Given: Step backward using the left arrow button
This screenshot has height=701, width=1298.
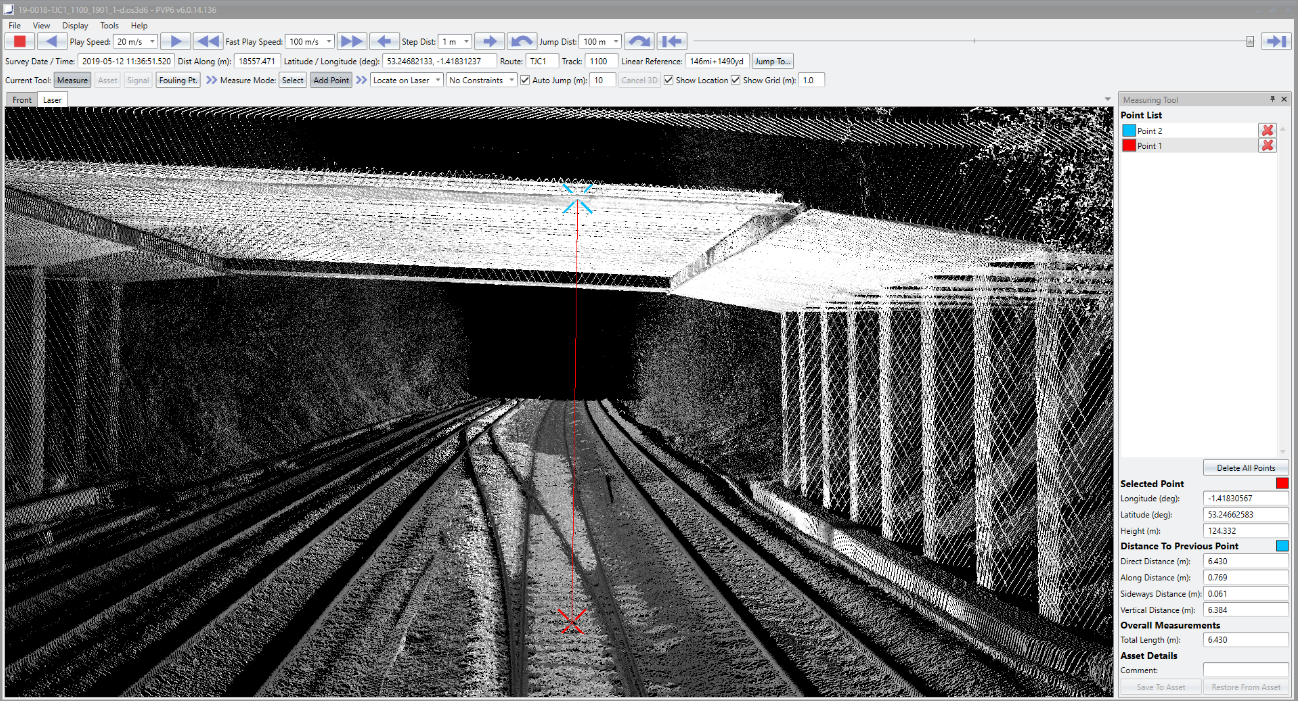Looking at the screenshot, I should [384, 41].
